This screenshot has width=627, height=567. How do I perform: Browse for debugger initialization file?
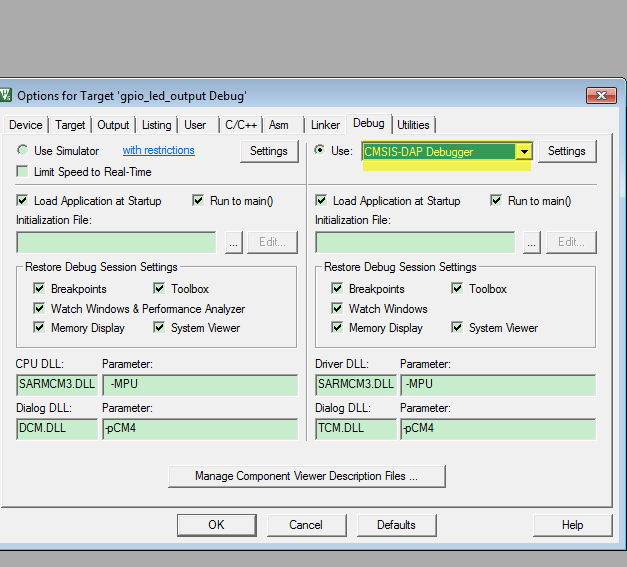(x=531, y=242)
